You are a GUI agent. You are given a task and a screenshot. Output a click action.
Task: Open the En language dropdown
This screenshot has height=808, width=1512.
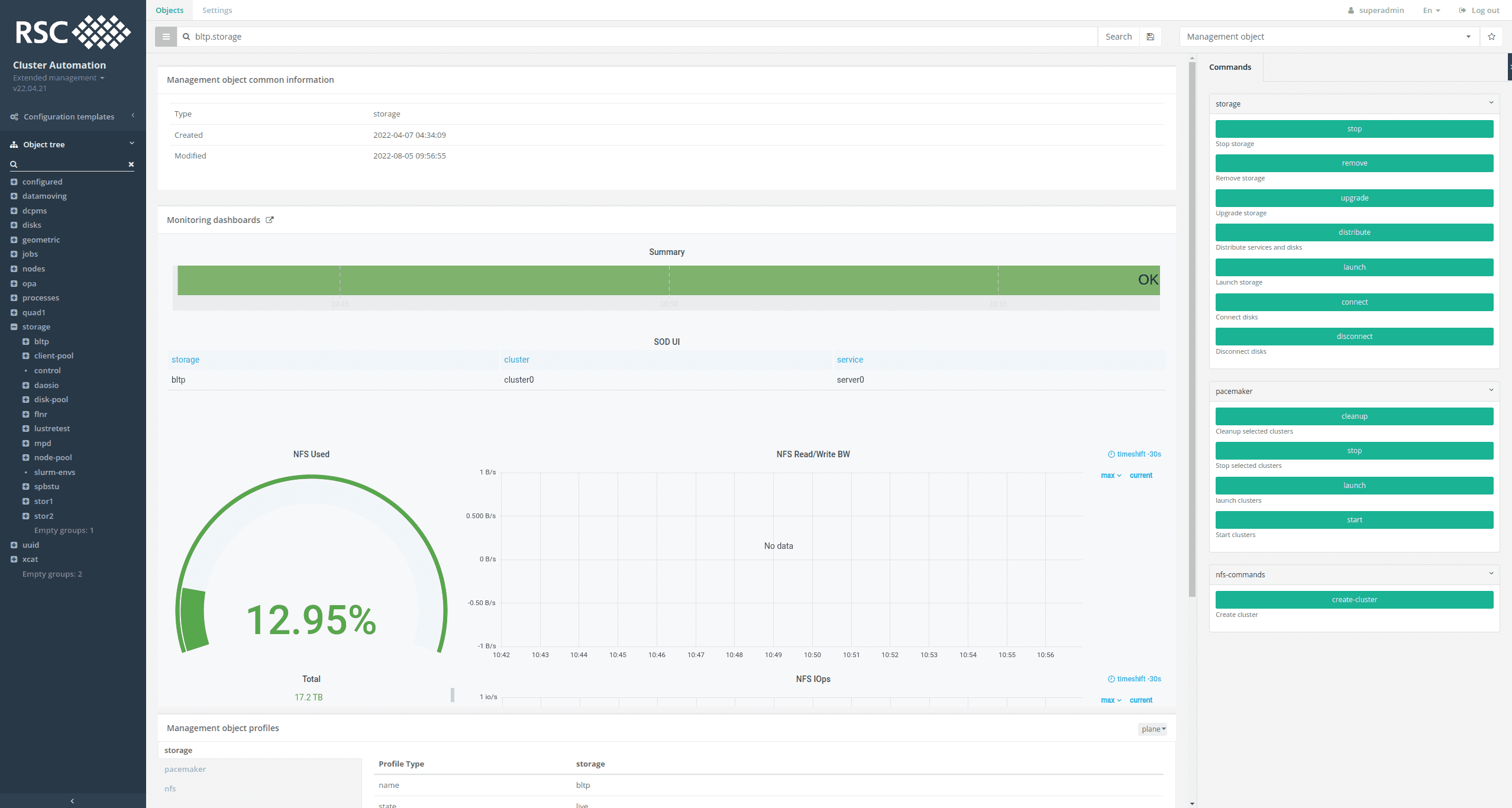[x=1431, y=10]
